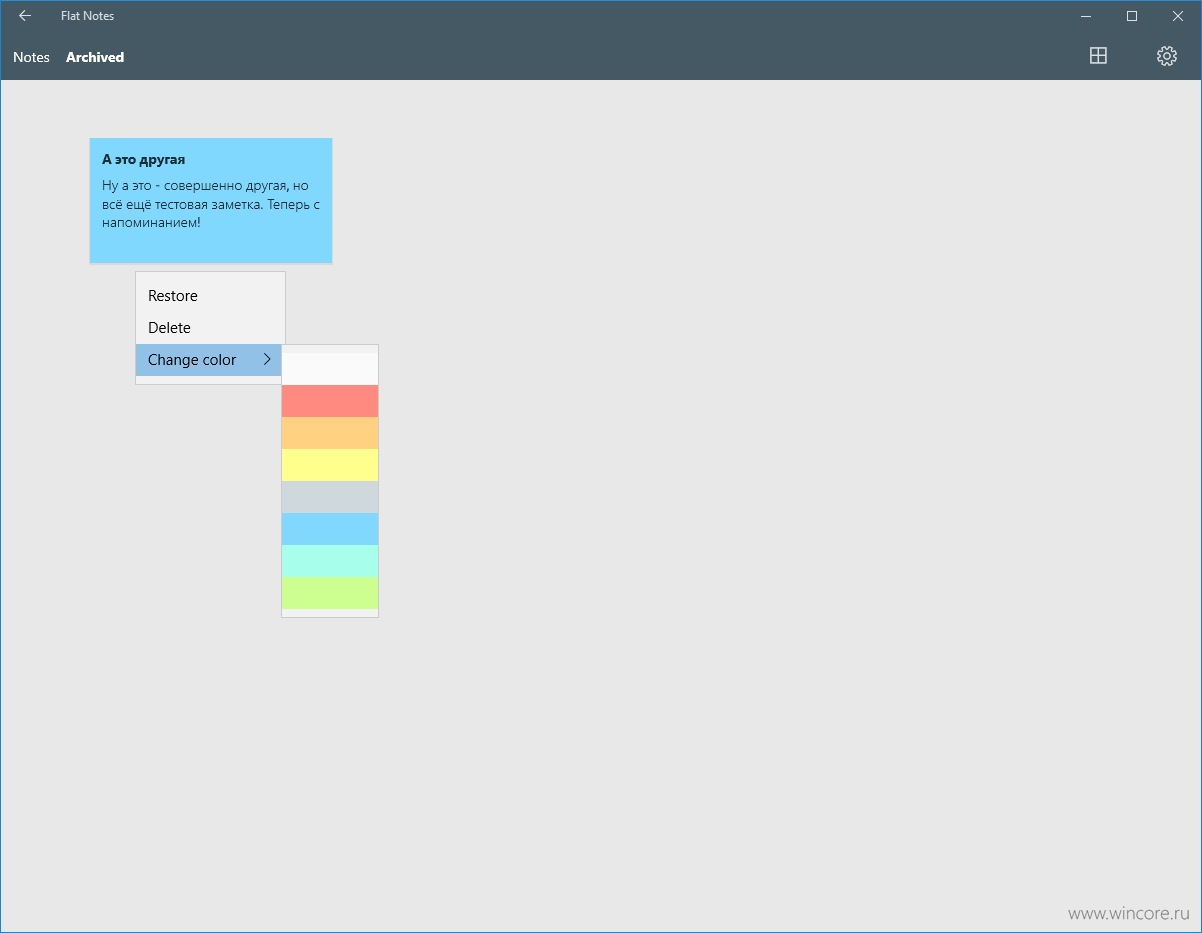Pick the teal color swatch

[330, 561]
